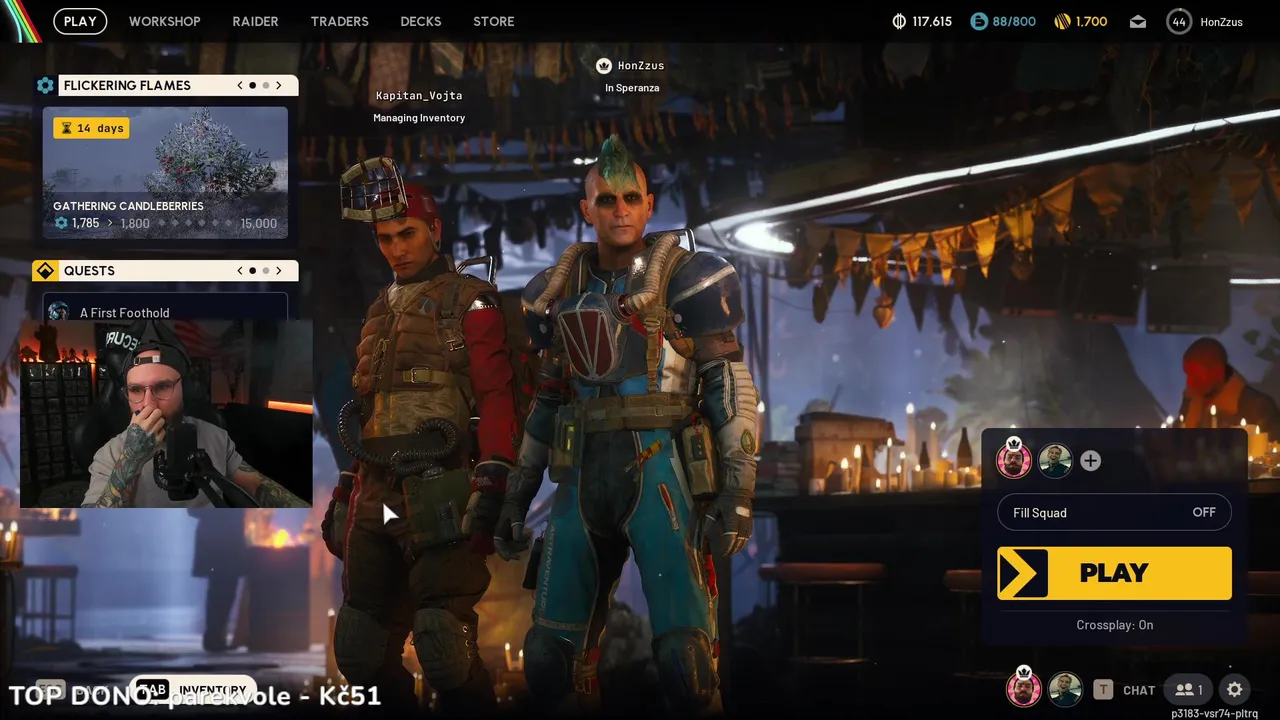Select the PLAY tab in top navigation

tap(80, 21)
